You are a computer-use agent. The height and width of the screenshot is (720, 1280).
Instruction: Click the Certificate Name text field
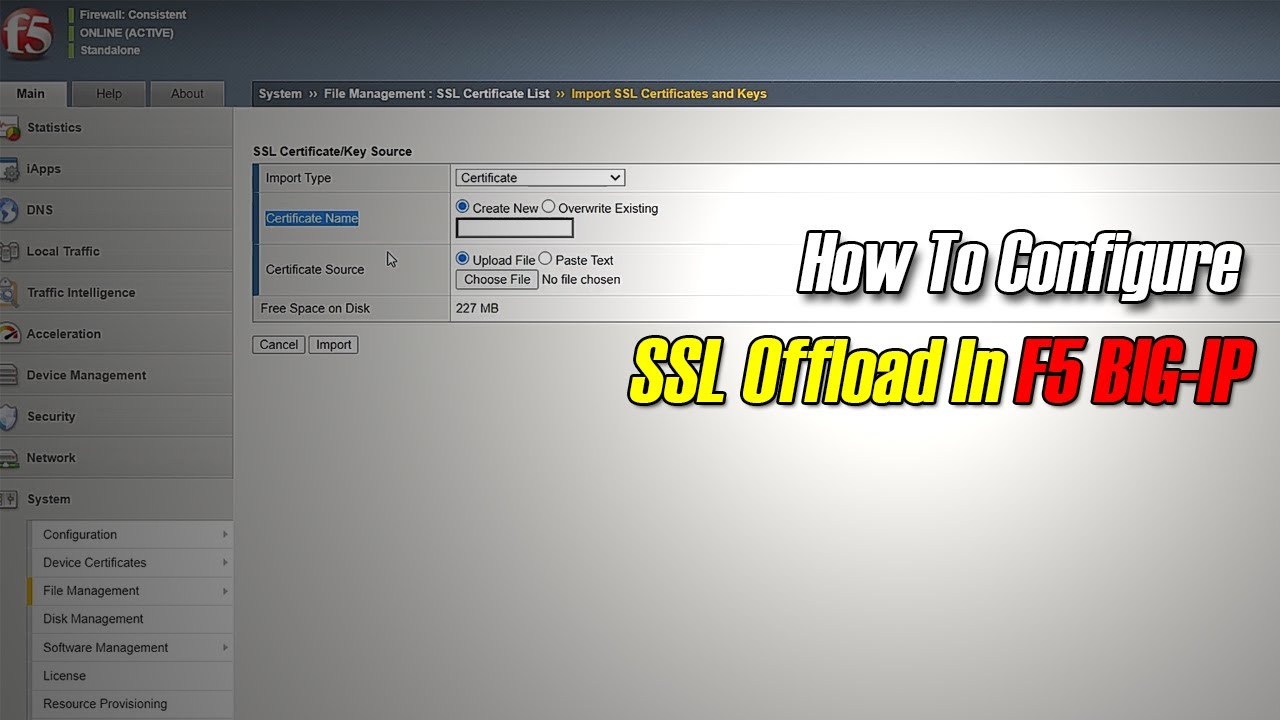point(514,228)
